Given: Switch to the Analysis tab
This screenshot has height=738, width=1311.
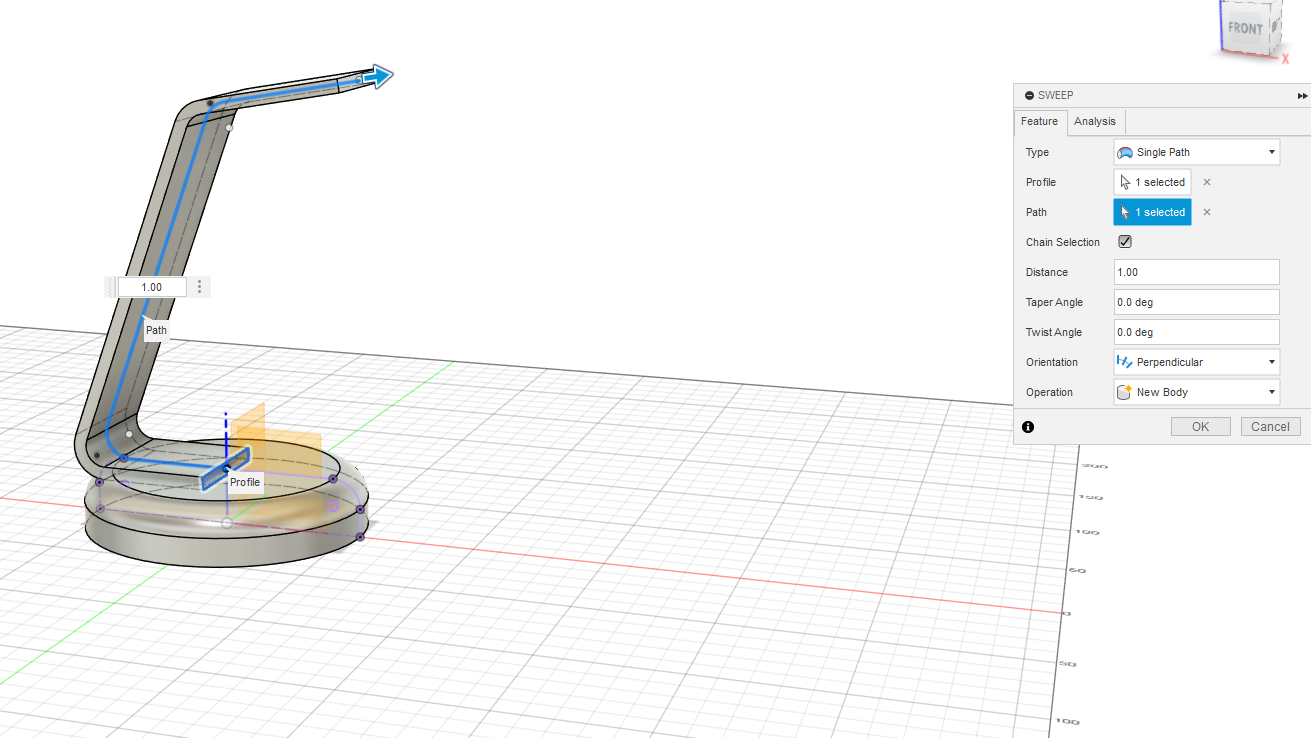Looking at the screenshot, I should click(1095, 121).
